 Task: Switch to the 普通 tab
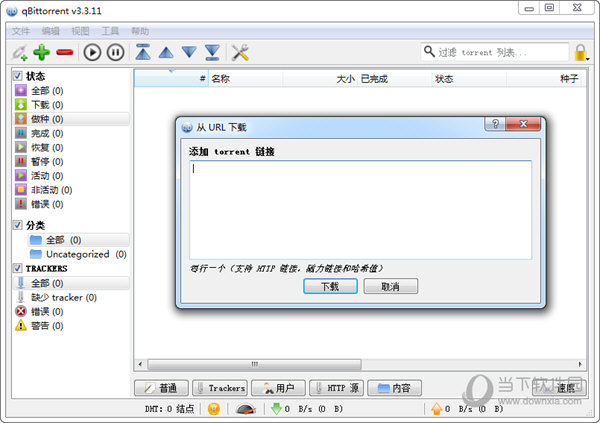point(161,388)
